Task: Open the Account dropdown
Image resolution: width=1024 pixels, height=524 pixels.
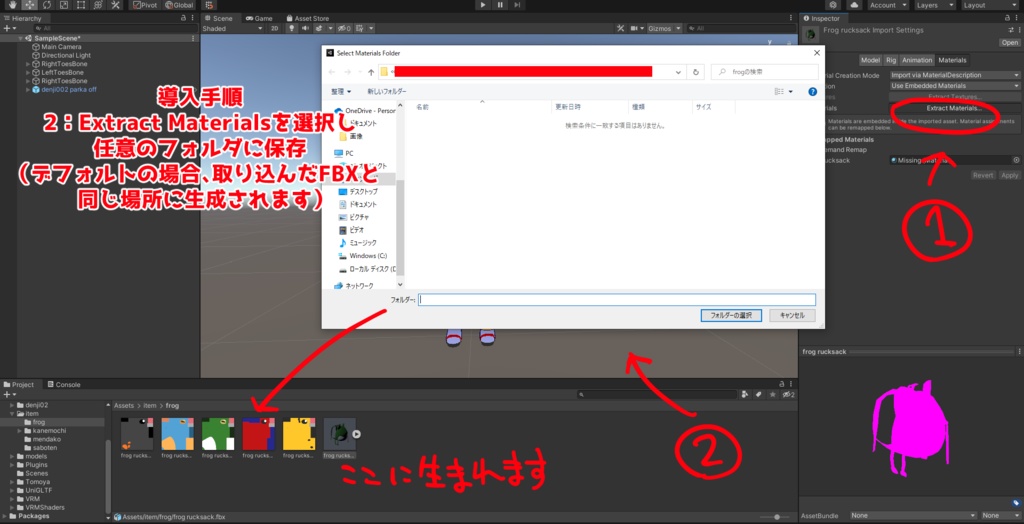Action: click(x=887, y=5)
